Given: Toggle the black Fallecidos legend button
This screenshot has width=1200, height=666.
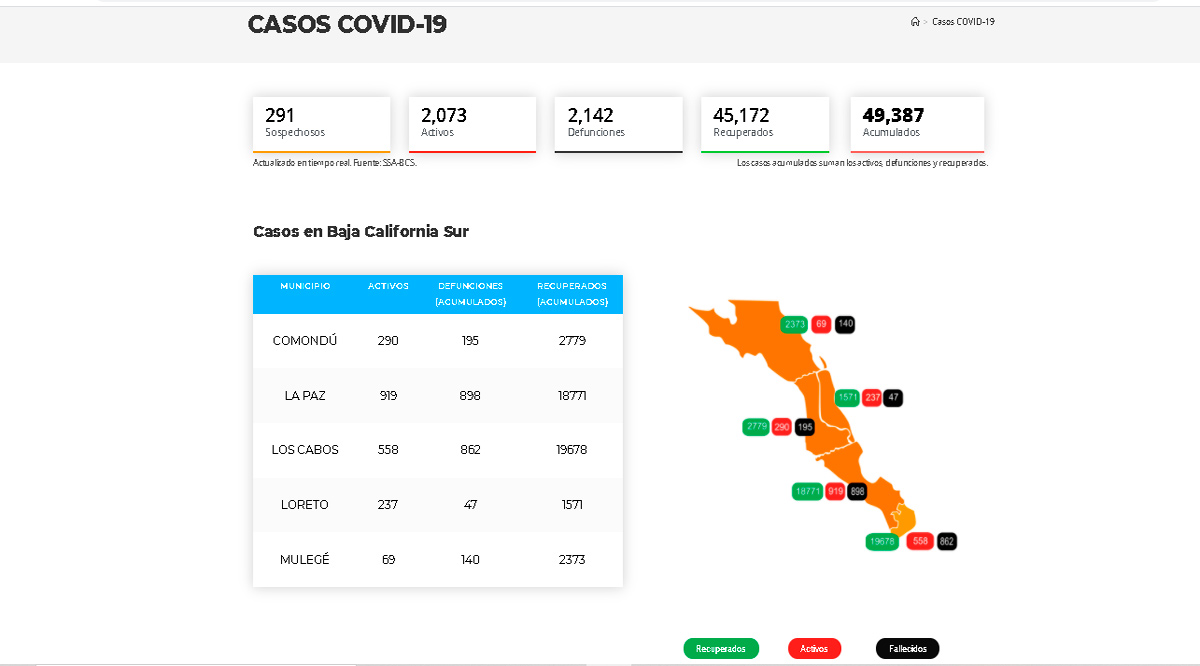Looking at the screenshot, I should pyautogui.click(x=907, y=649).
